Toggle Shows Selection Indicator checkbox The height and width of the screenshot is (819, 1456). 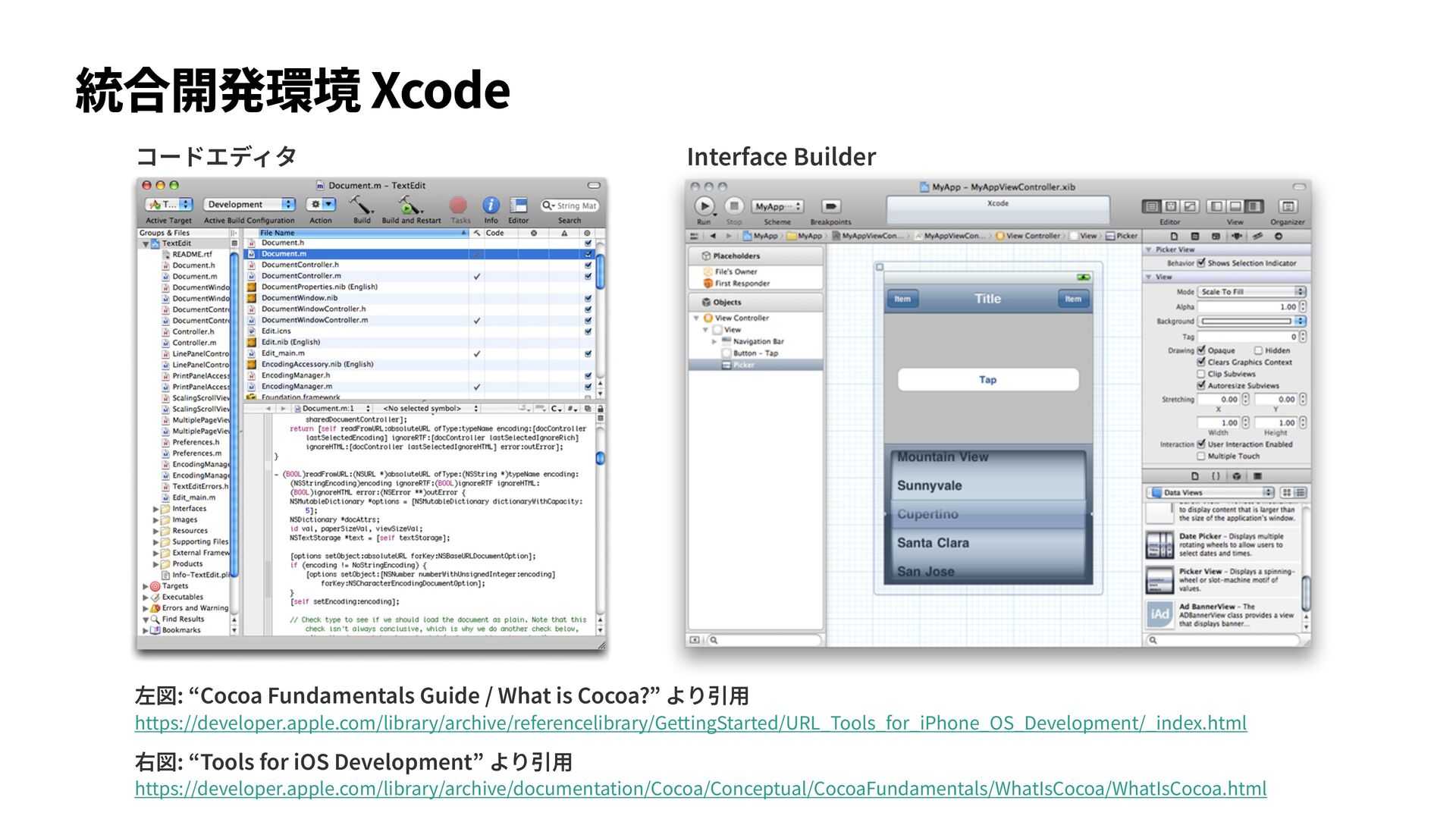click(x=1201, y=263)
